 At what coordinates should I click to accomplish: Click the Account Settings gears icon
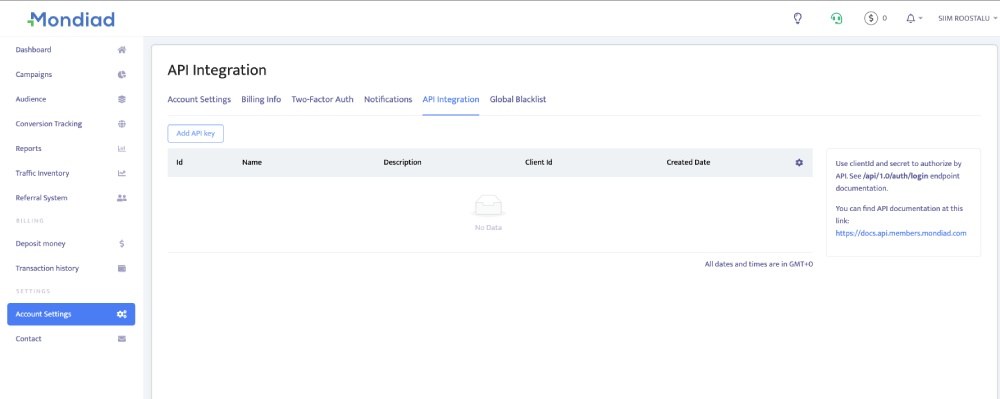122,314
